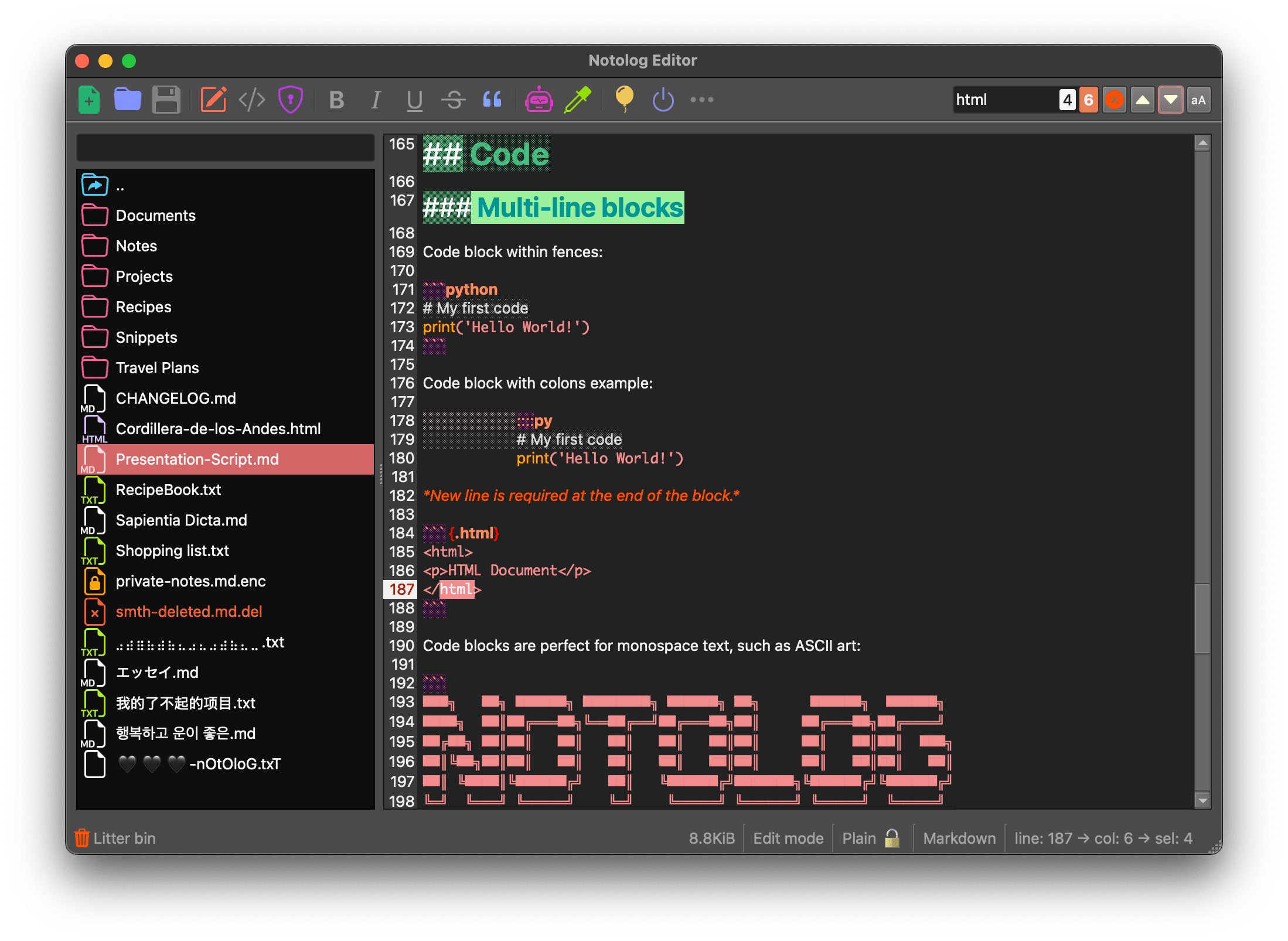Clear the search with the orange X button
The image size is (1288, 941).
point(1114,99)
